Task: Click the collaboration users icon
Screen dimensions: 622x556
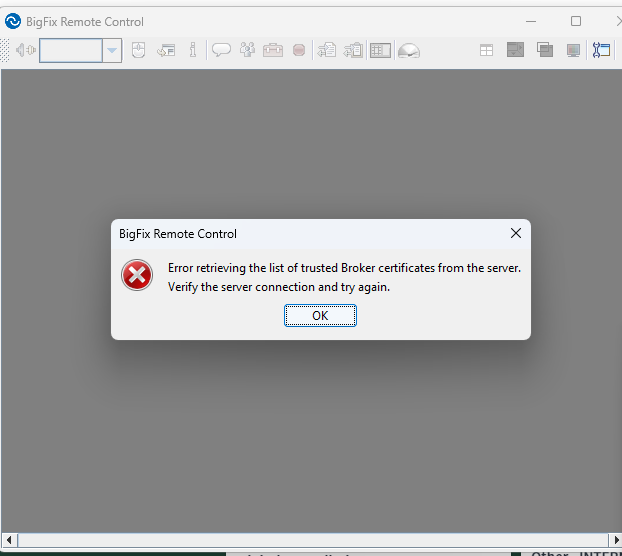Action: coord(247,50)
